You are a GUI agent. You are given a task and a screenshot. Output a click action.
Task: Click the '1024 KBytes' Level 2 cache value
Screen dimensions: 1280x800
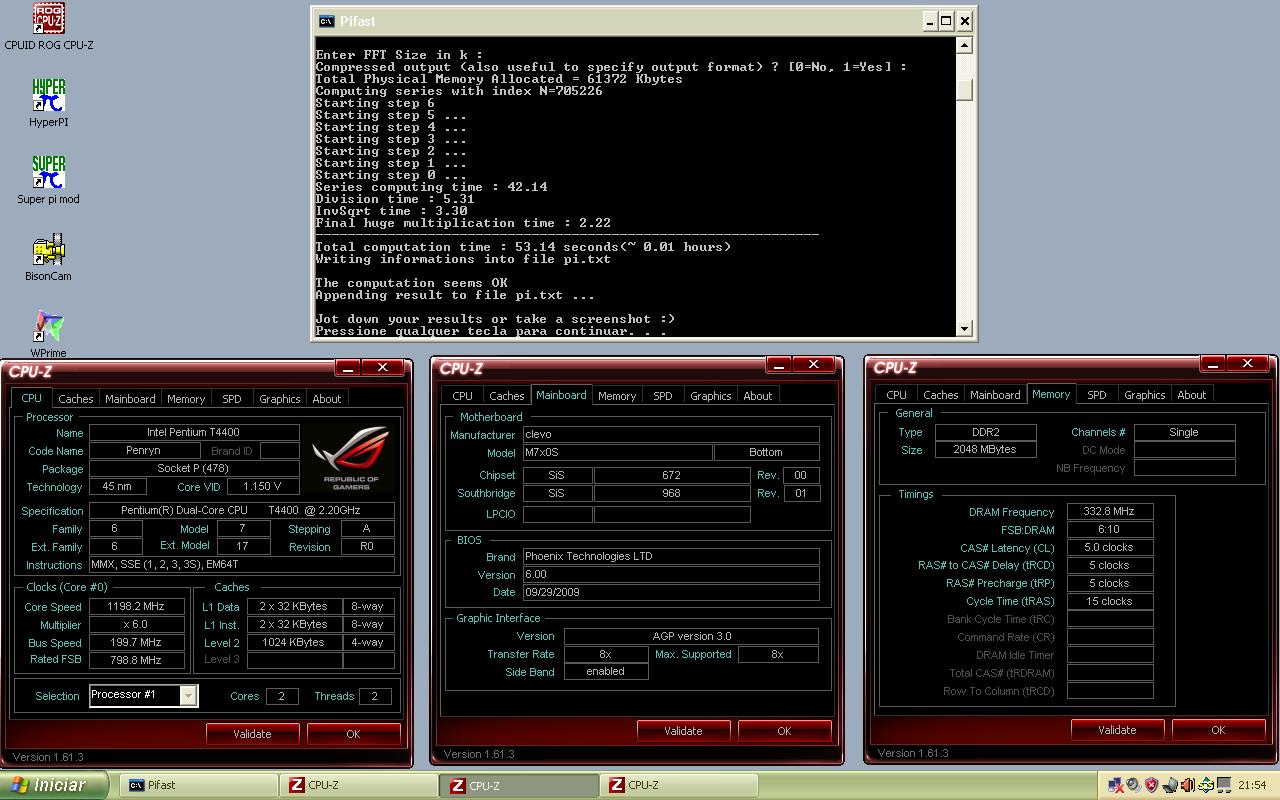293,642
